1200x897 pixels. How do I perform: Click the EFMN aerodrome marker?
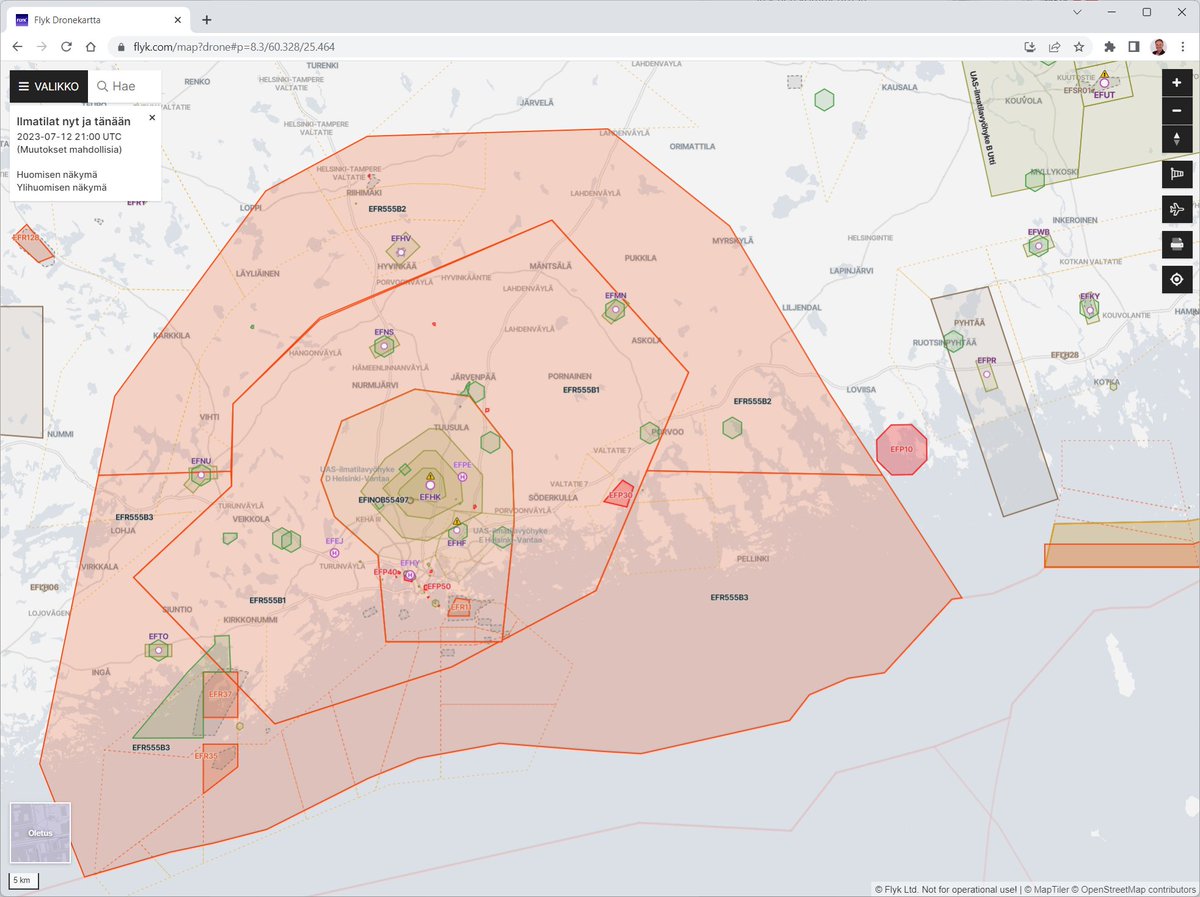[614, 310]
